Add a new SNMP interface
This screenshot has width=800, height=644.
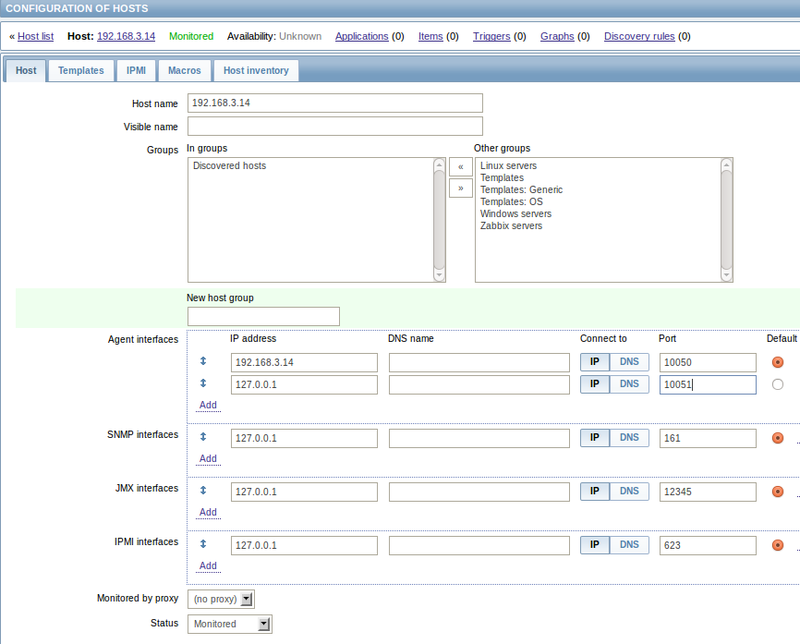click(x=207, y=458)
